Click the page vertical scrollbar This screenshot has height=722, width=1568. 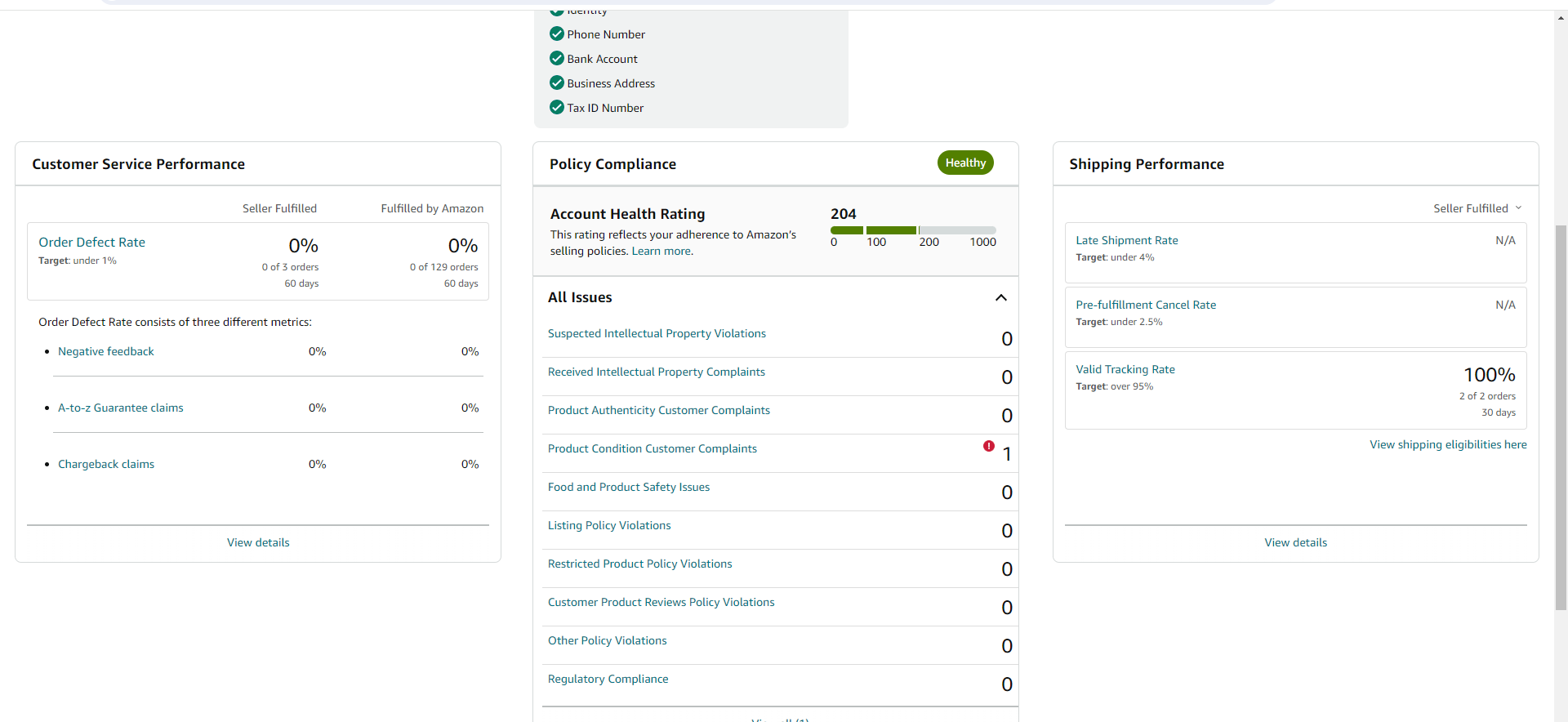[1561, 417]
